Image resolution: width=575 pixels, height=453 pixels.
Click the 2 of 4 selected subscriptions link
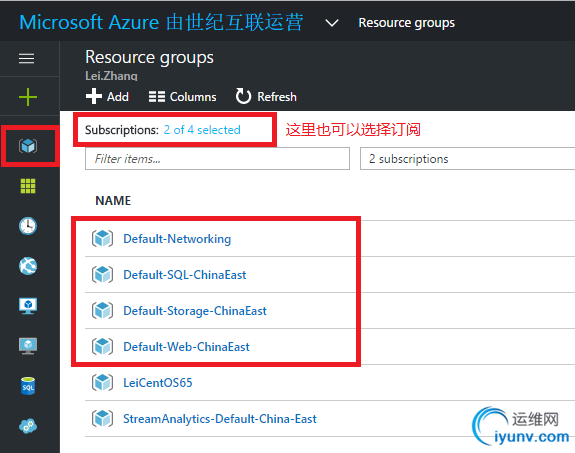pyautogui.click(x=202, y=130)
